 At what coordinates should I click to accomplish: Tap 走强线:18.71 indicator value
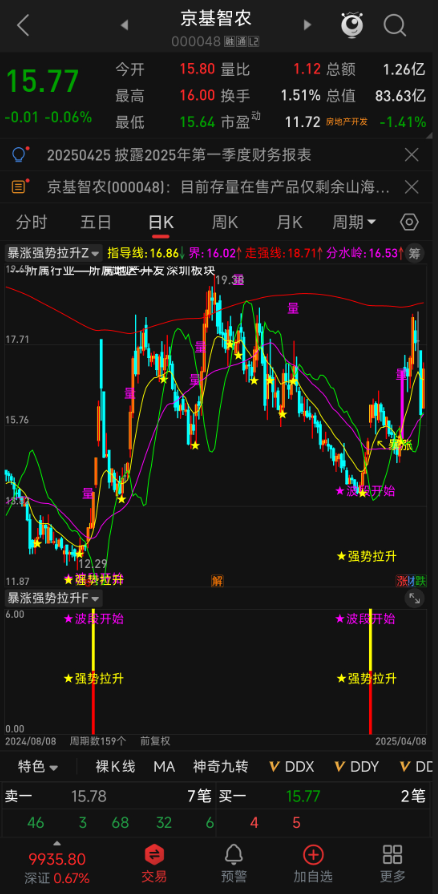click(282, 253)
